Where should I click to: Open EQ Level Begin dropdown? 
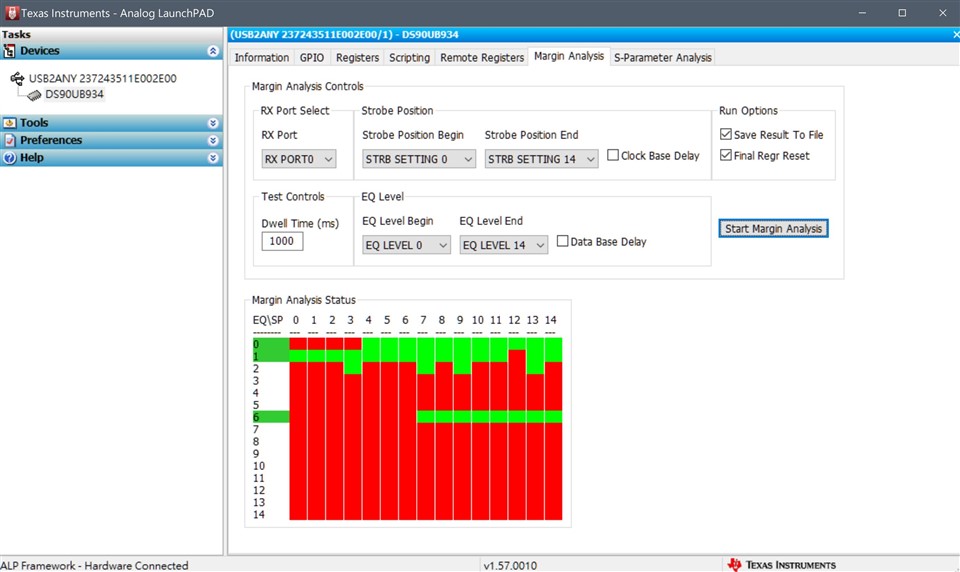click(x=406, y=245)
